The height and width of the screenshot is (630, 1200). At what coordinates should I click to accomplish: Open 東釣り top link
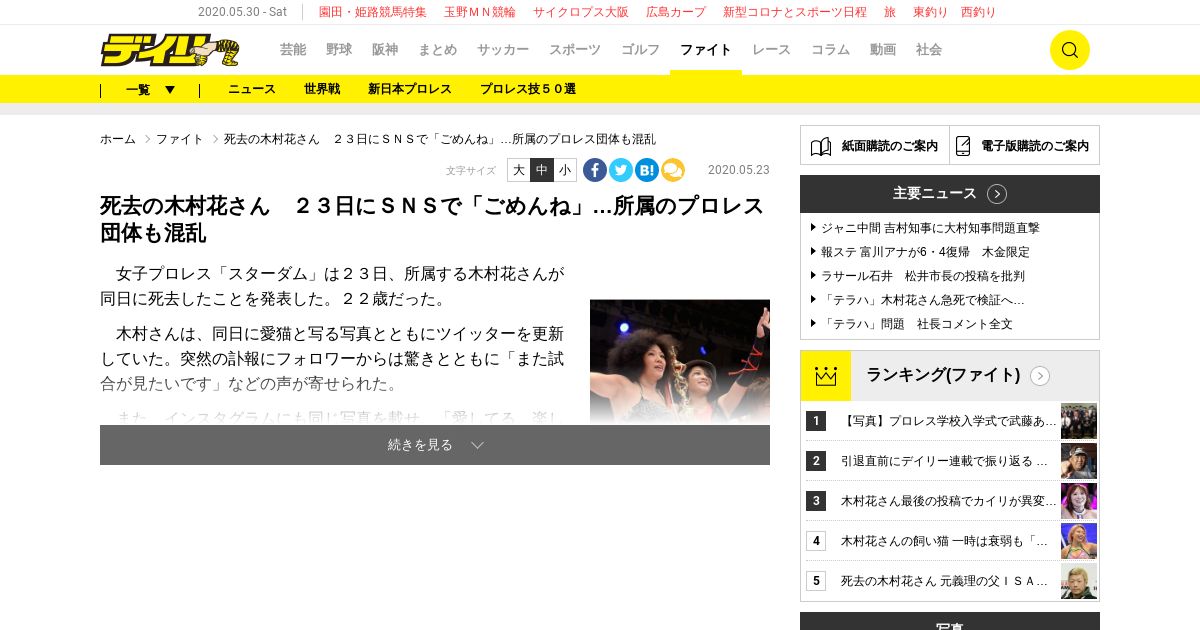point(930,12)
